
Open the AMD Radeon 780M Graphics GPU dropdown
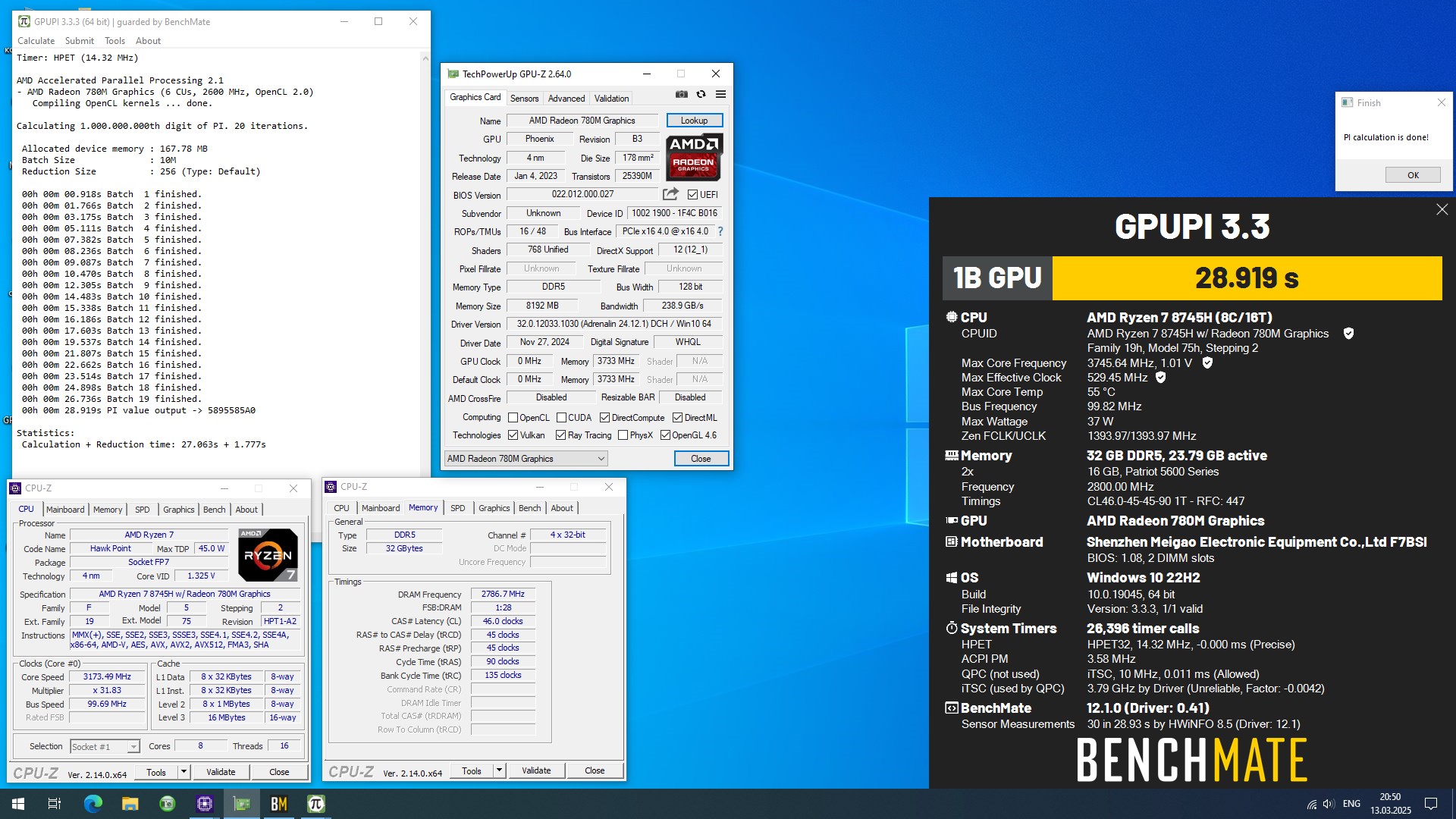(x=526, y=459)
